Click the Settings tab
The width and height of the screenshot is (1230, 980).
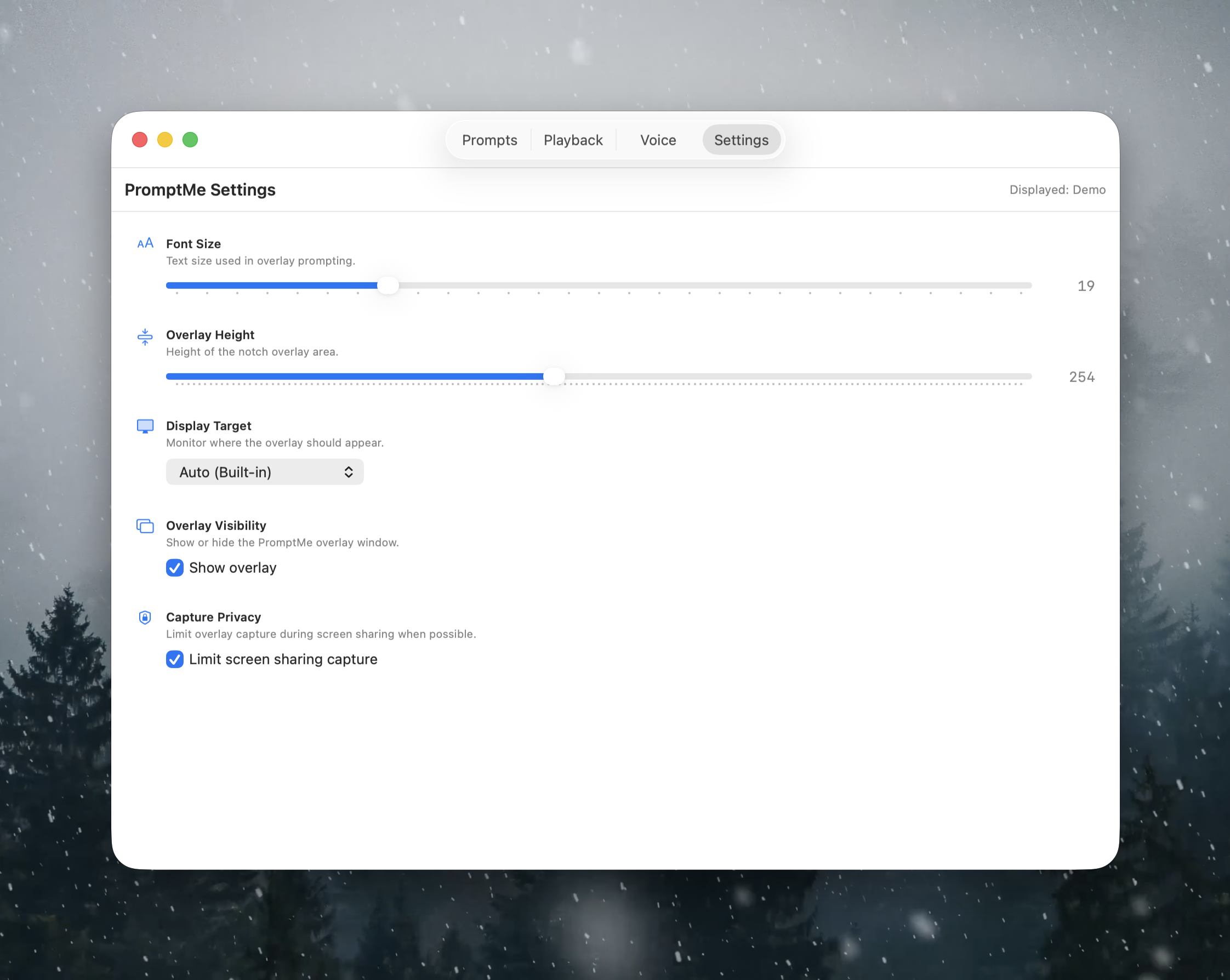click(741, 140)
